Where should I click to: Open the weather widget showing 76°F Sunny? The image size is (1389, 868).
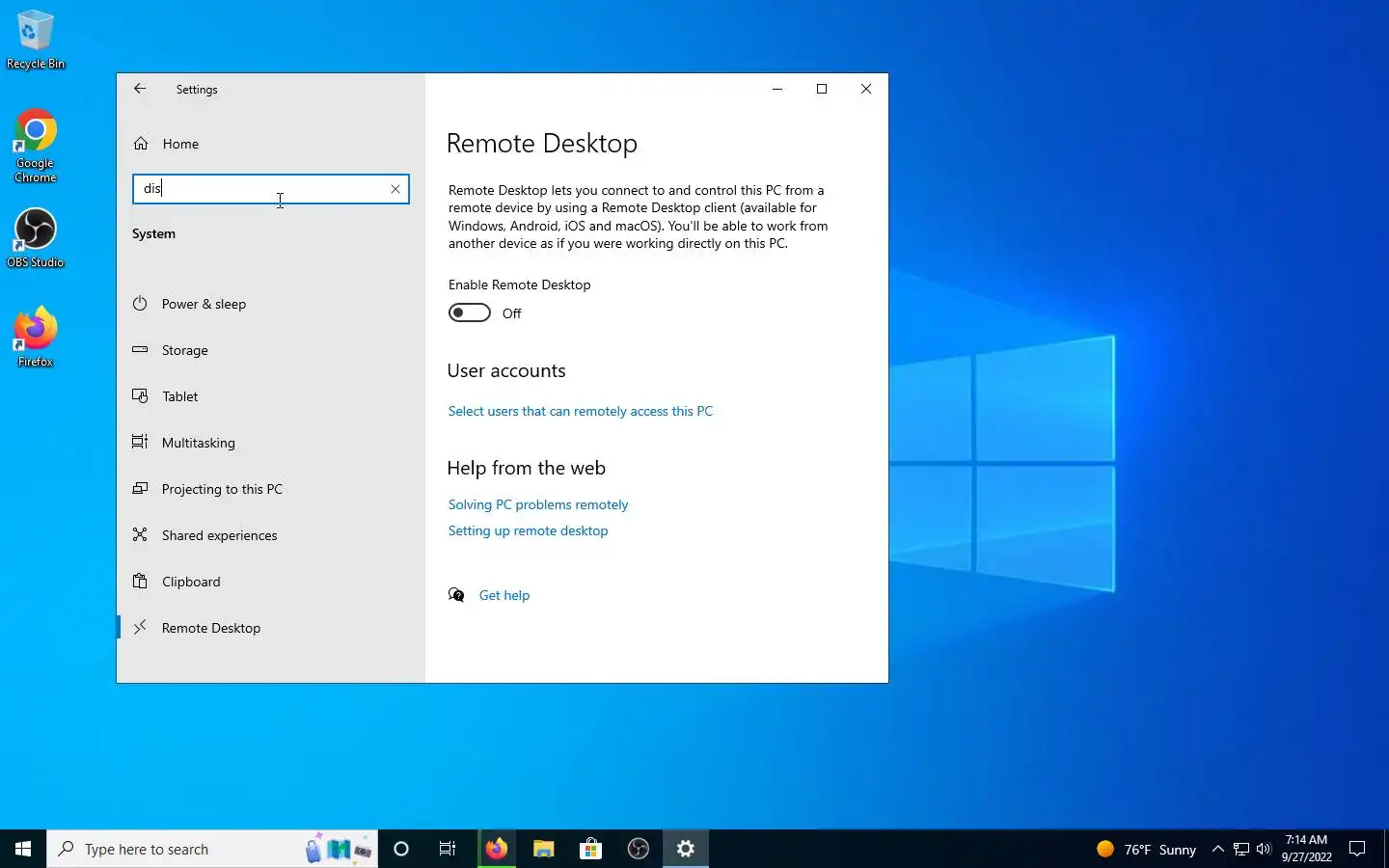pos(1146,849)
